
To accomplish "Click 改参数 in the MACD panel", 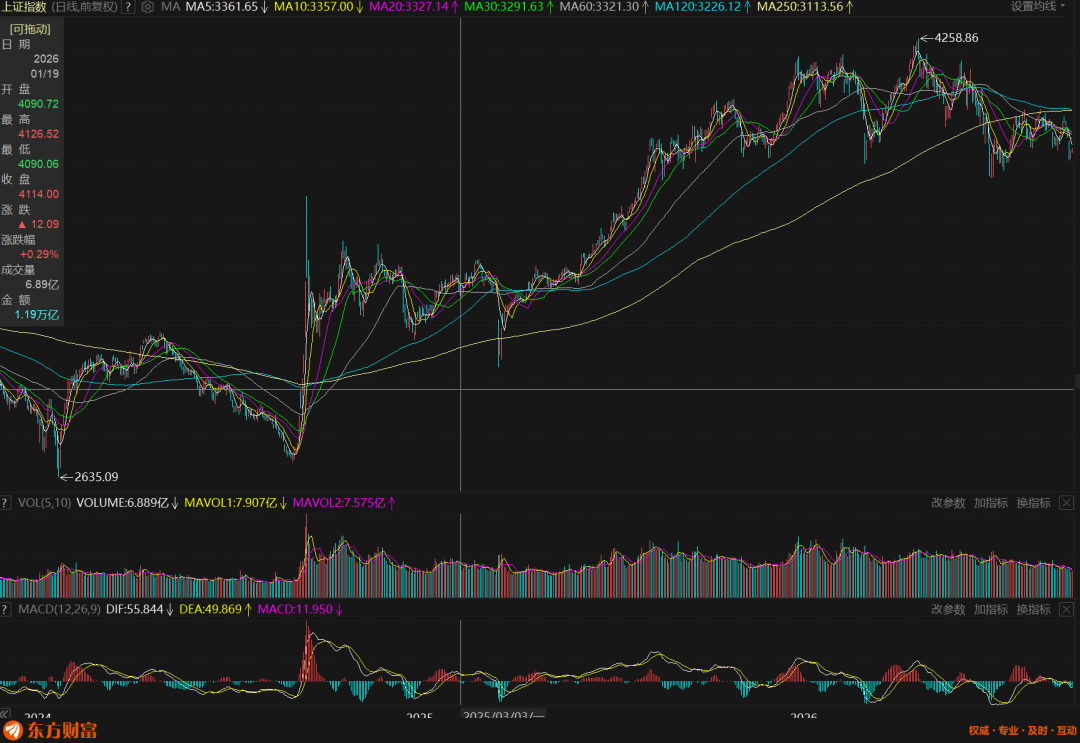I will tap(948, 609).
